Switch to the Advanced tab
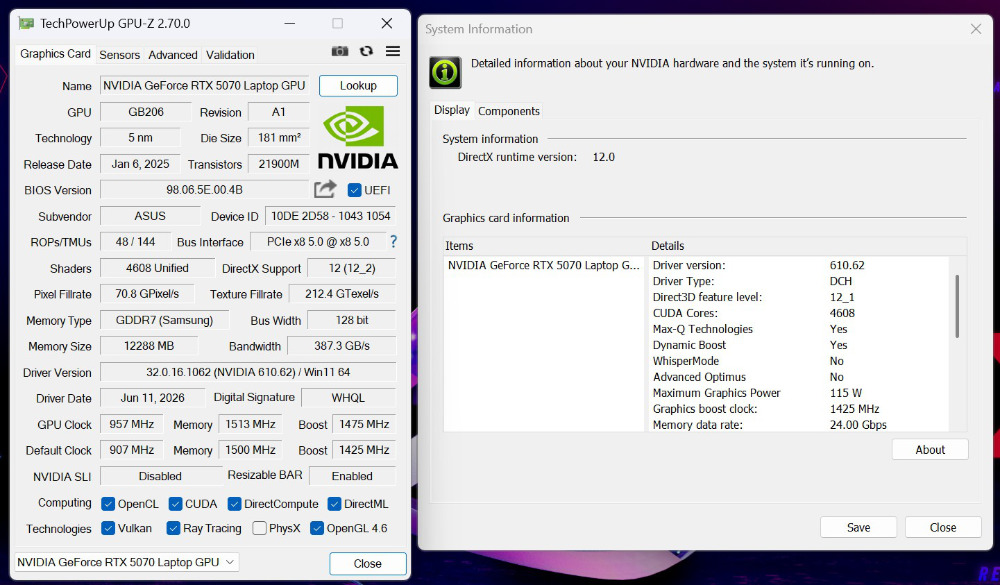This screenshot has width=1000, height=585. (173, 55)
